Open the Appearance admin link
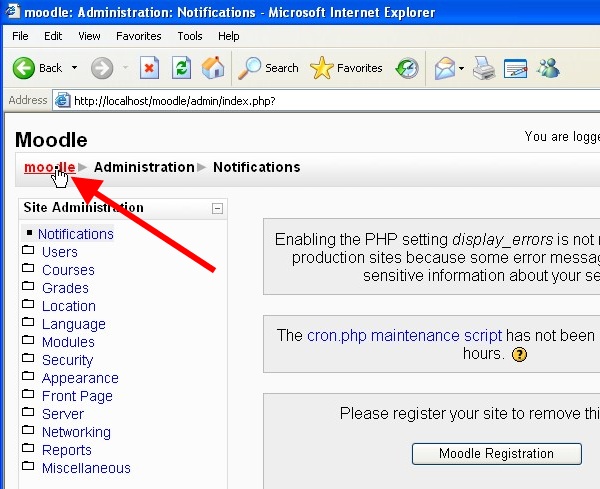Viewport: 600px width, 489px height. click(x=80, y=378)
